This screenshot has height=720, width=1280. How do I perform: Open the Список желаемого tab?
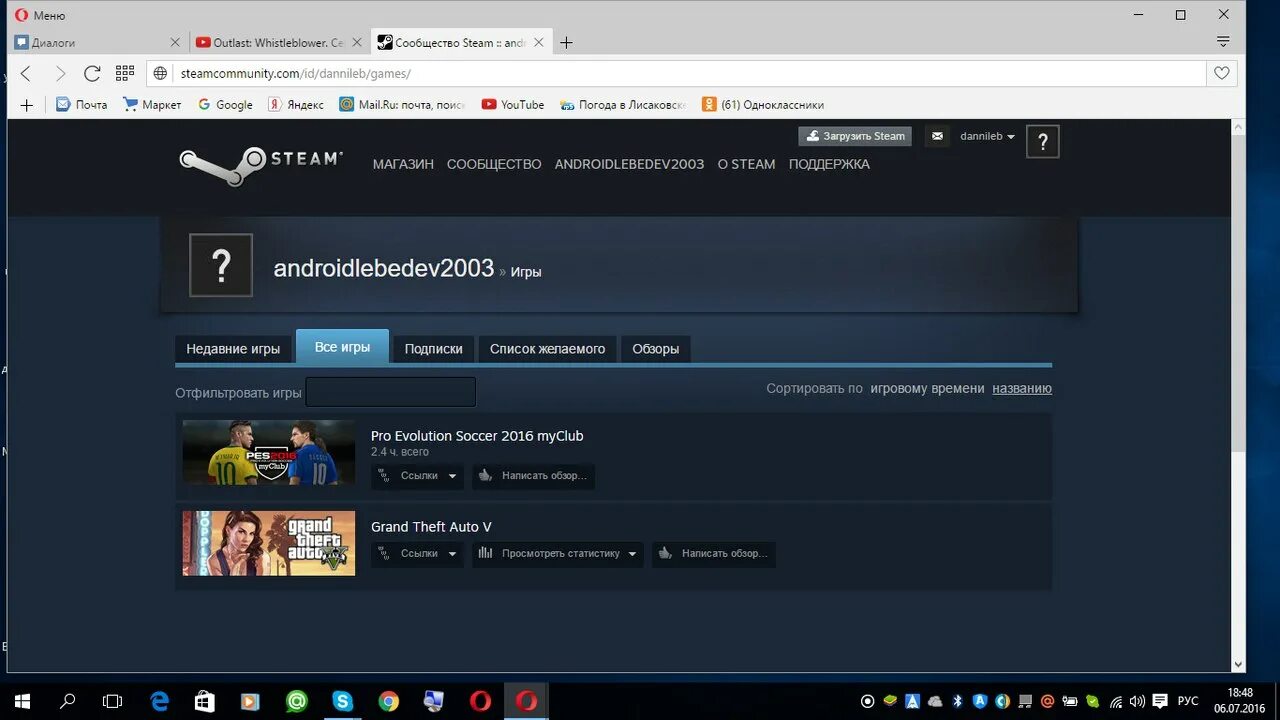(x=547, y=348)
